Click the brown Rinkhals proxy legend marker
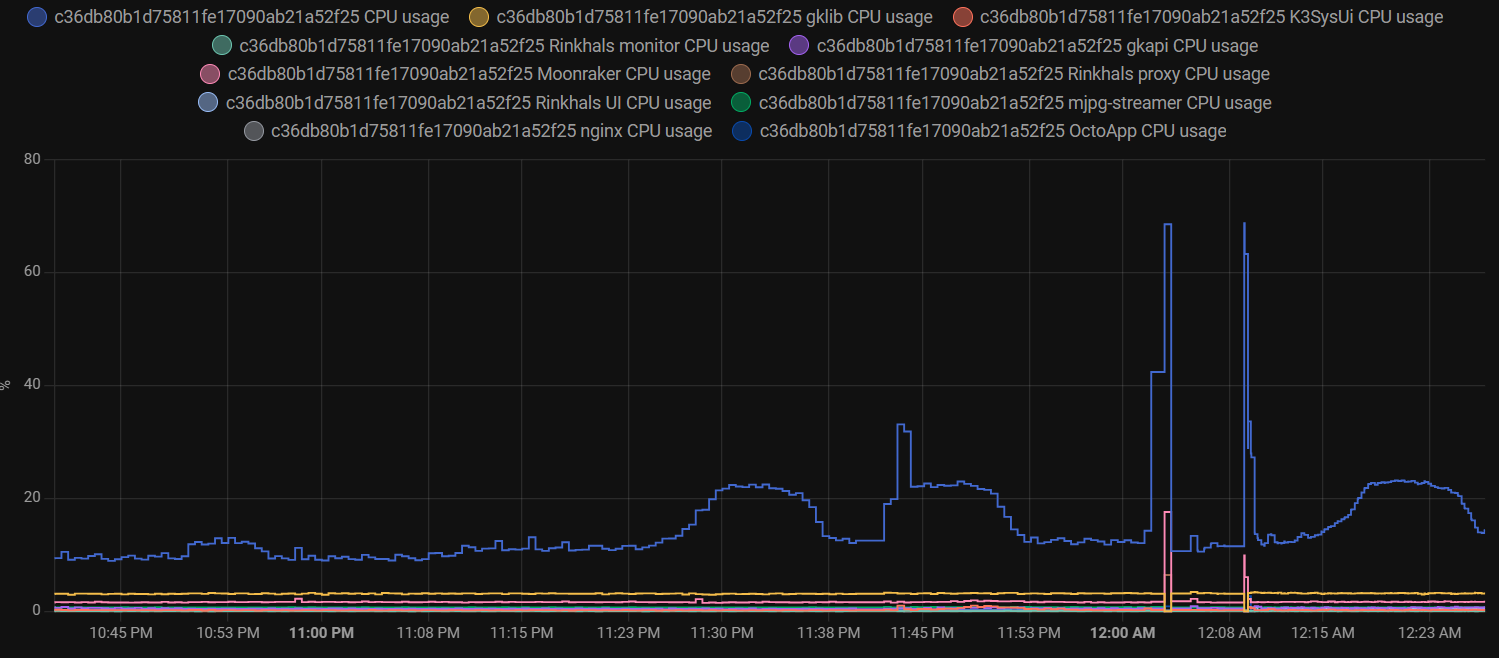This screenshot has height=658, width=1499. [x=738, y=73]
